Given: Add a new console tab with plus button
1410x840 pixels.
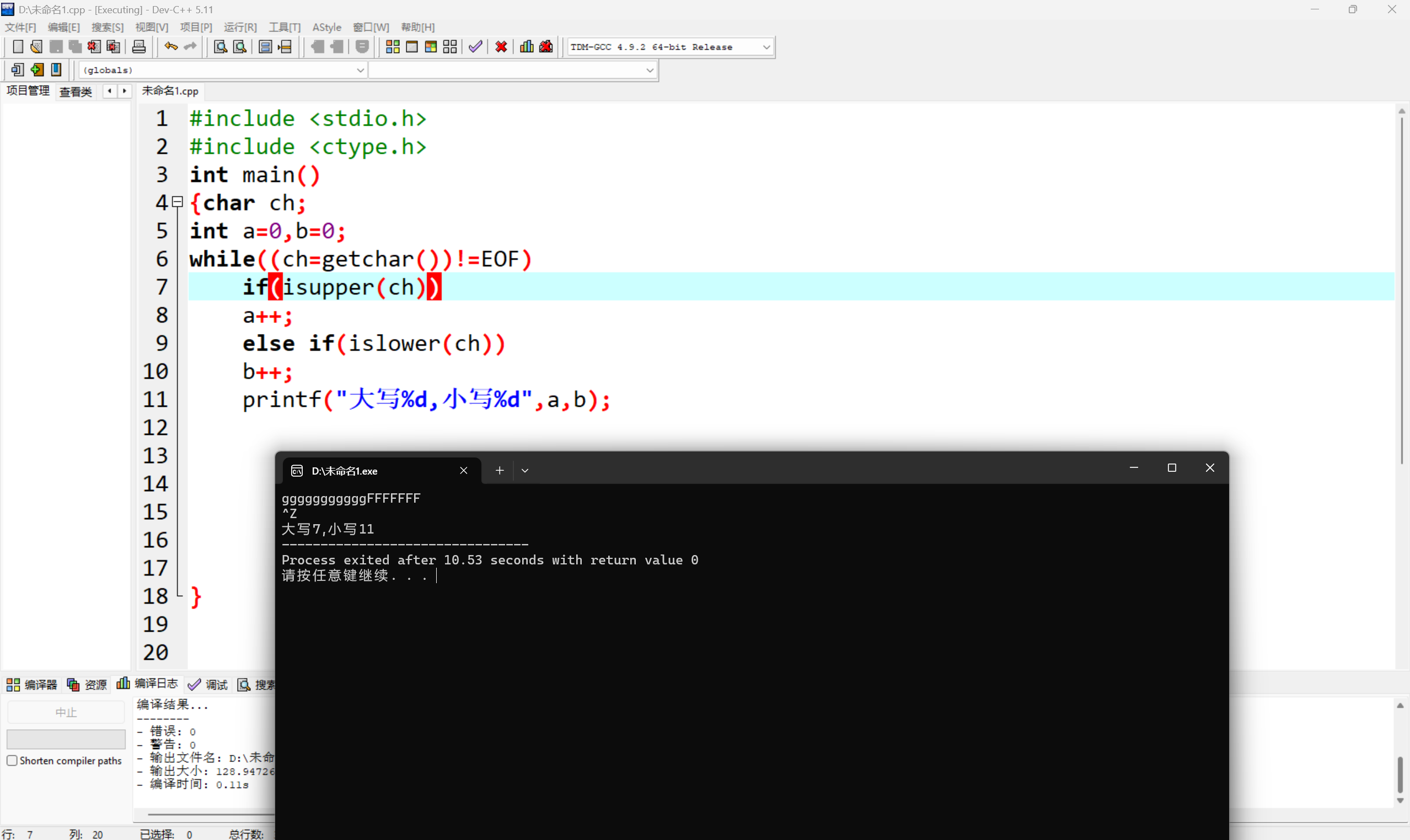Looking at the screenshot, I should pyautogui.click(x=500, y=470).
